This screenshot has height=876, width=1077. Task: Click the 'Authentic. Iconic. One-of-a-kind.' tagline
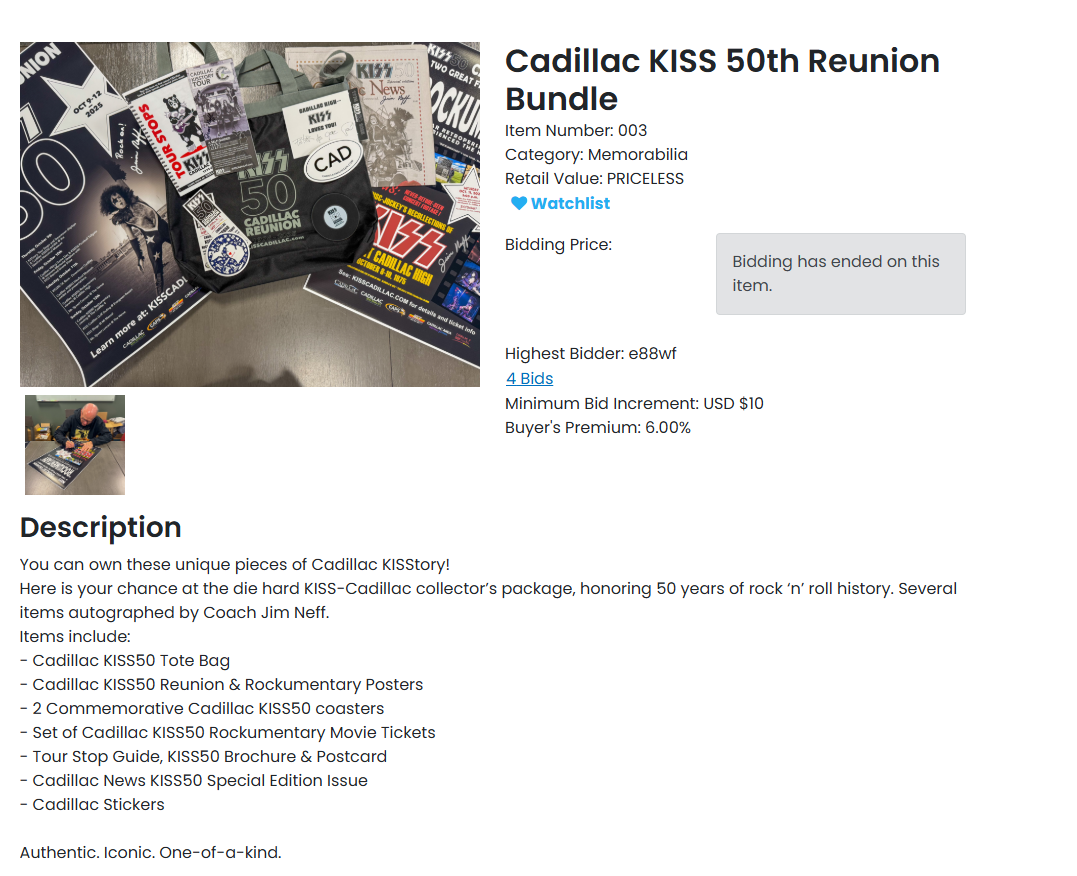point(150,853)
